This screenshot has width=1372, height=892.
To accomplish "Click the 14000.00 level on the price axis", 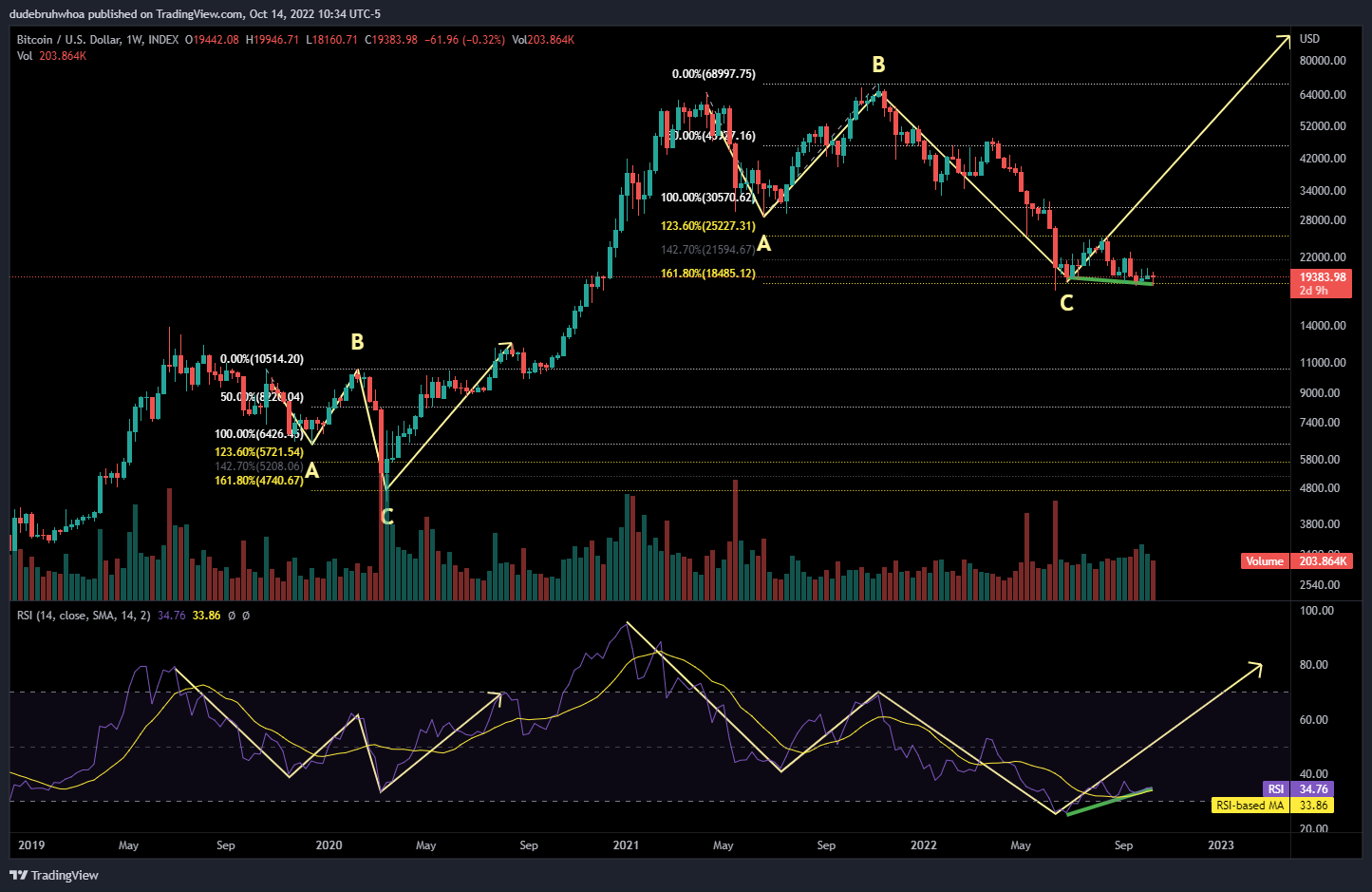I will coord(1323,326).
